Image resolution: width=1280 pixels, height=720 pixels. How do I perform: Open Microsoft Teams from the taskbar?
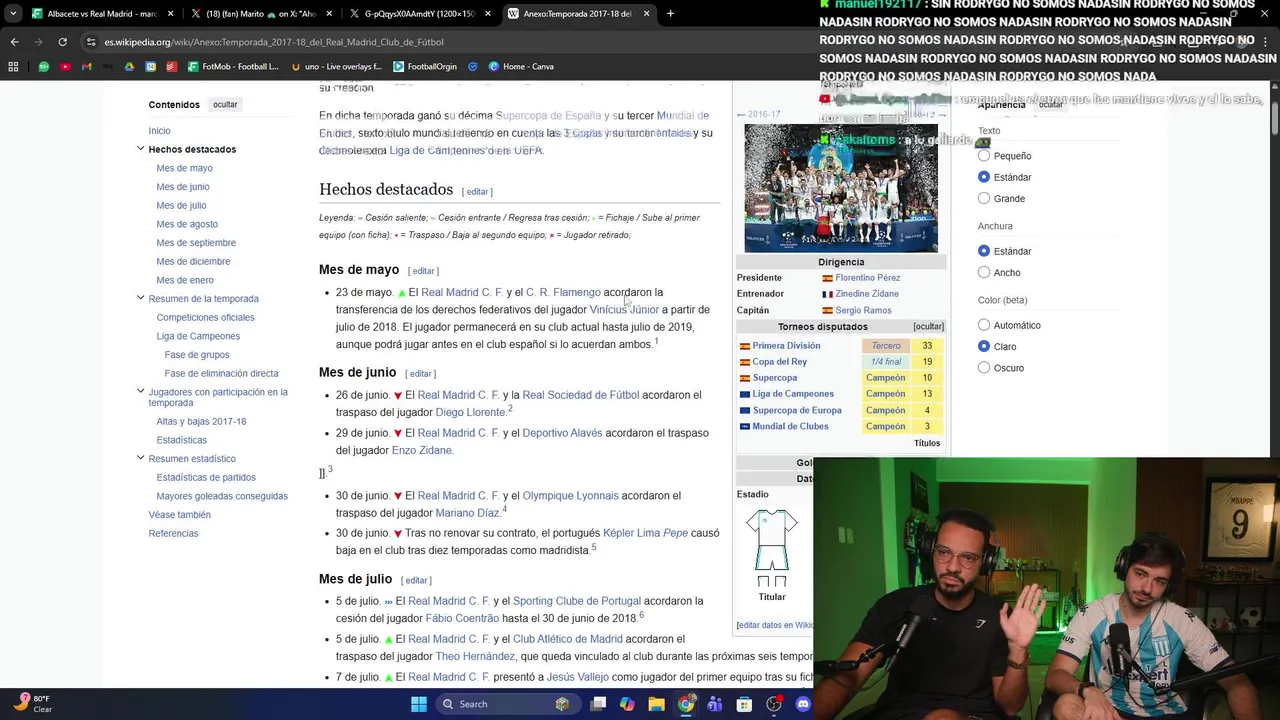pyautogui.click(x=715, y=704)
